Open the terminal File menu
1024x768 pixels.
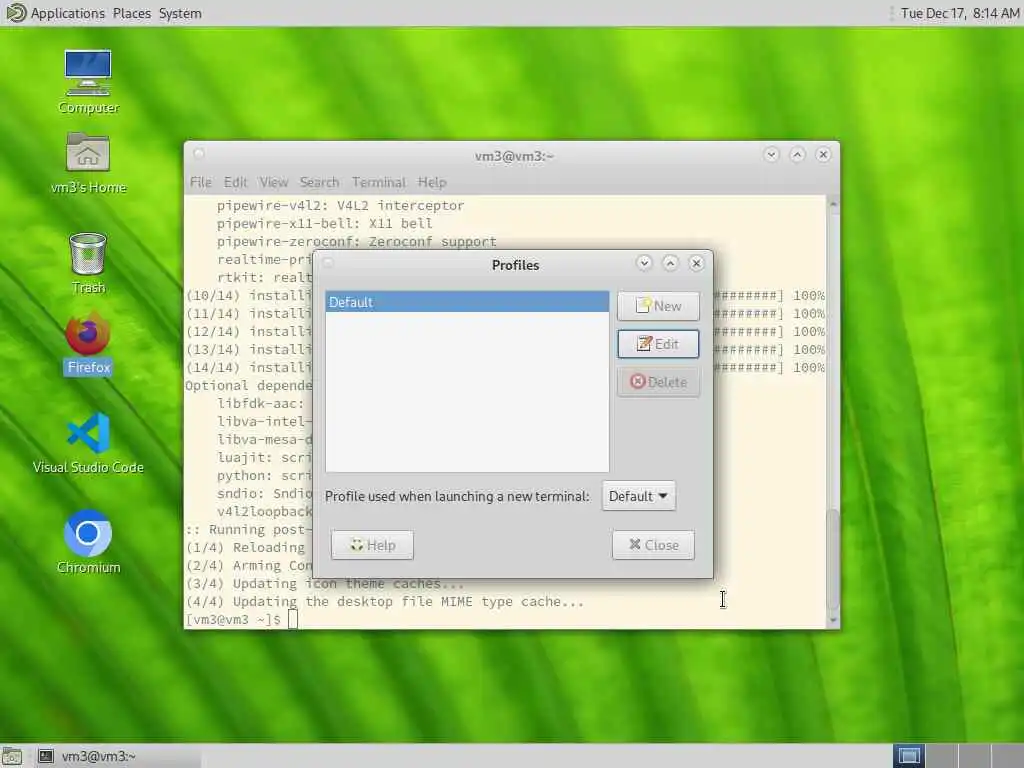(200, 182)
